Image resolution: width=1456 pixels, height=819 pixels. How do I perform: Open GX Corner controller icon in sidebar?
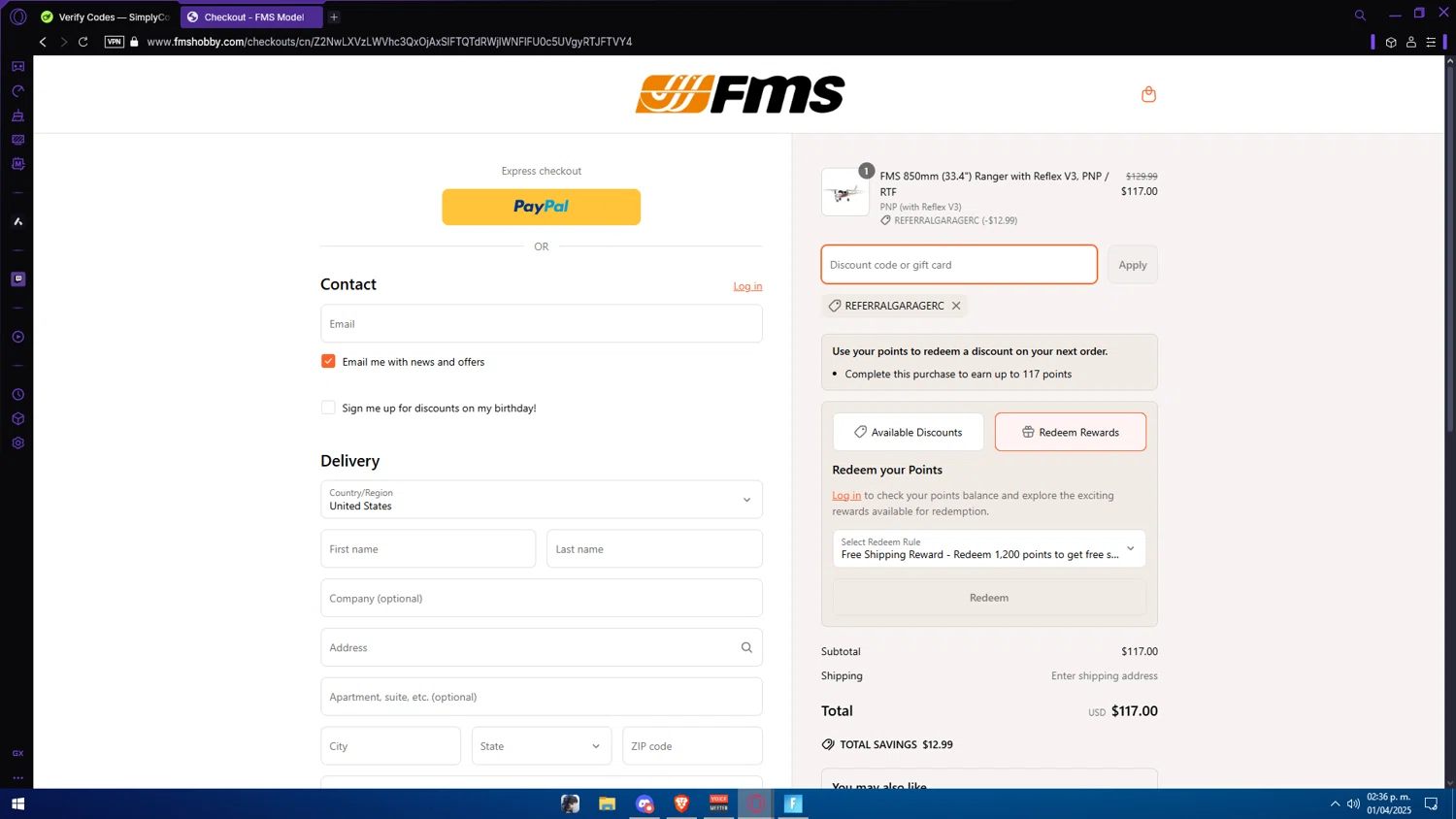[x=17, y=67]
